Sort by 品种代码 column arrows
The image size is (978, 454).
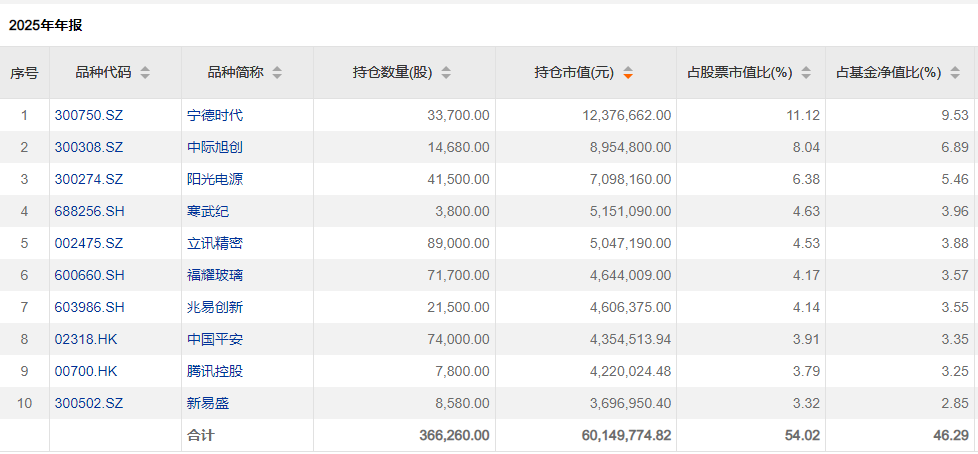(145, 73)
